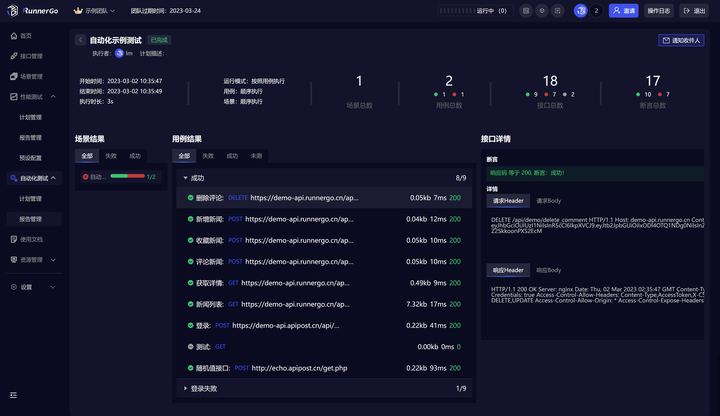Expand the 资源管理 sidebar chevron
The width and height of the screenshot is (720, 416).
[53, 260]
